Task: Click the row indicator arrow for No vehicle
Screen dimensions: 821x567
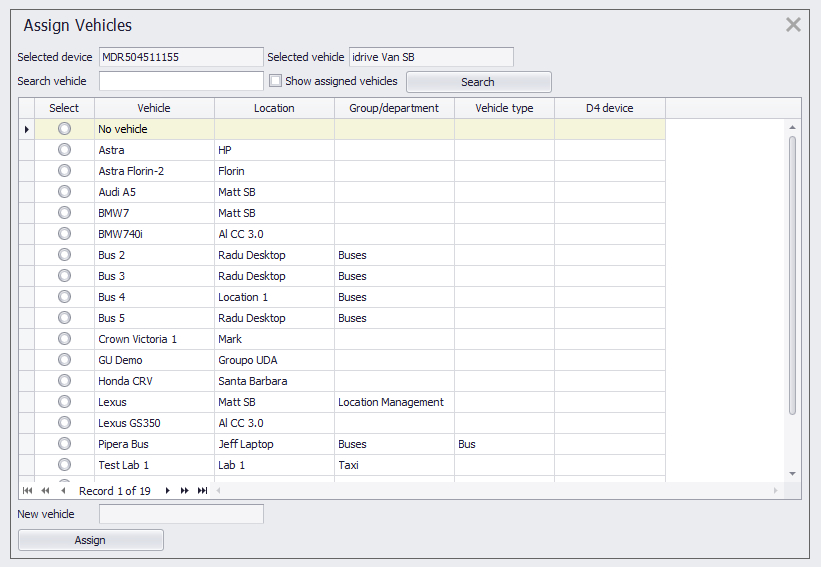Action: 27,129
